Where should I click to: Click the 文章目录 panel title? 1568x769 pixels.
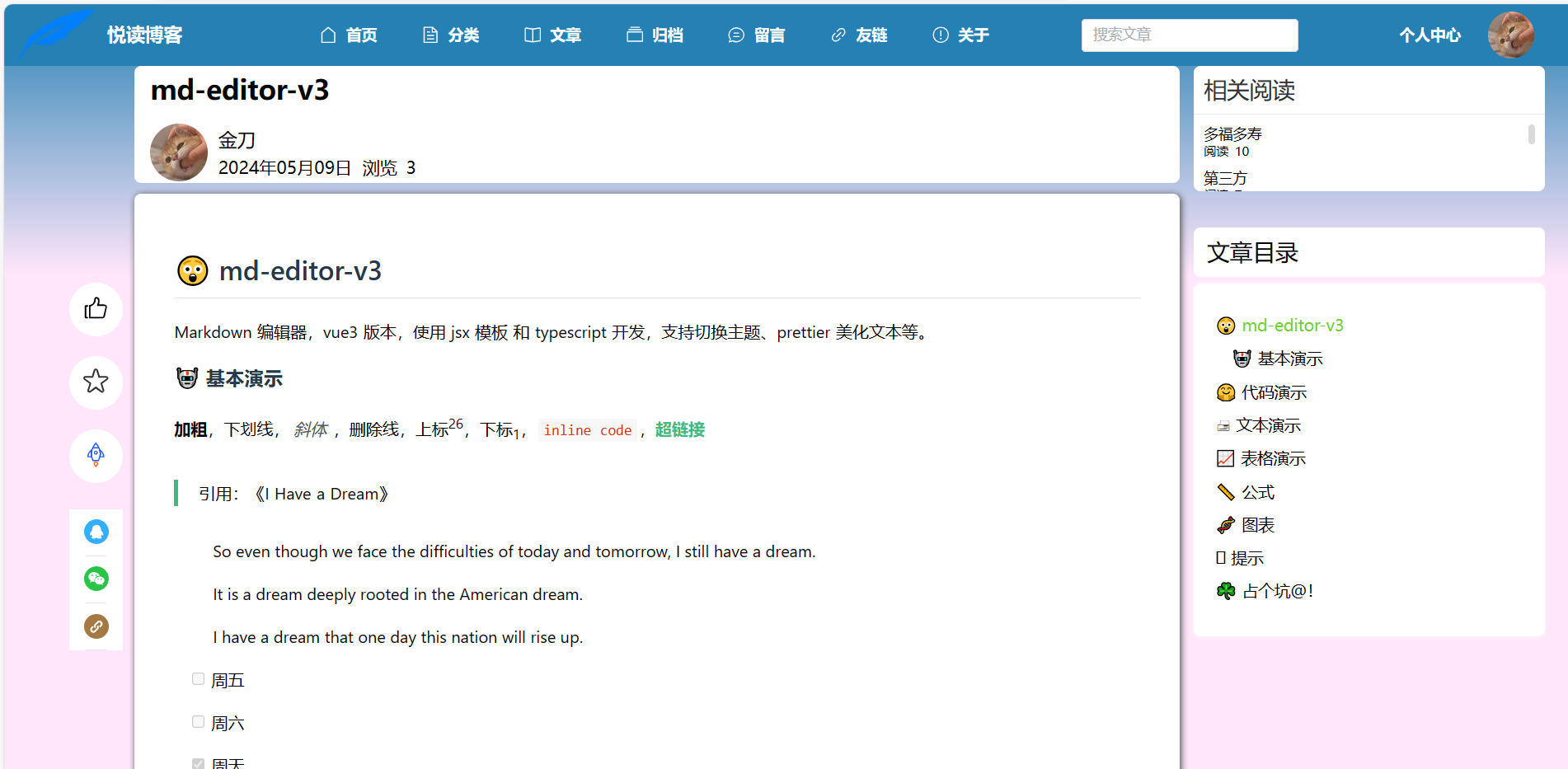pos(1253,253)
